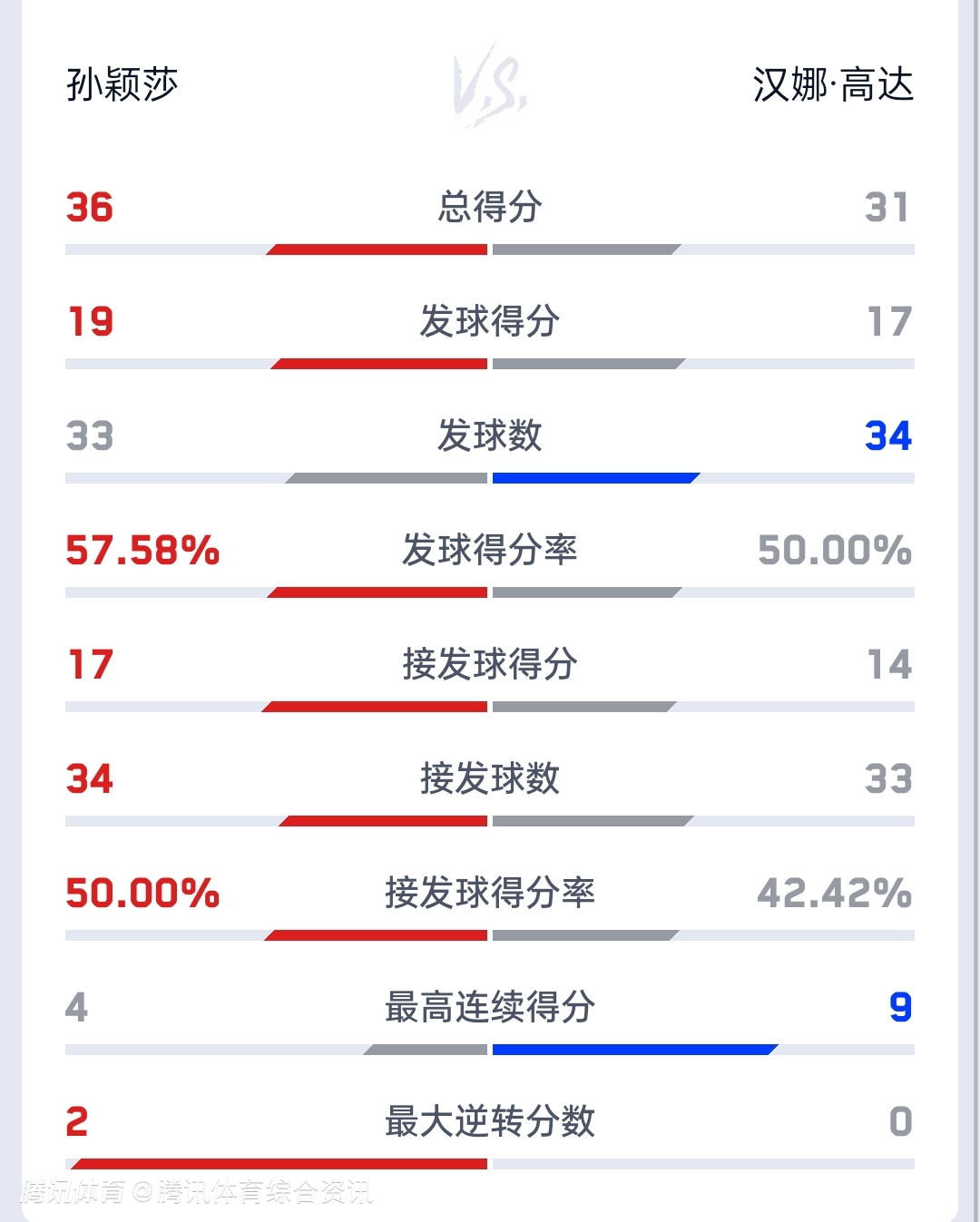Select the 发球得分 stat label
The image size is (980, 1222).
click(490, 321)
